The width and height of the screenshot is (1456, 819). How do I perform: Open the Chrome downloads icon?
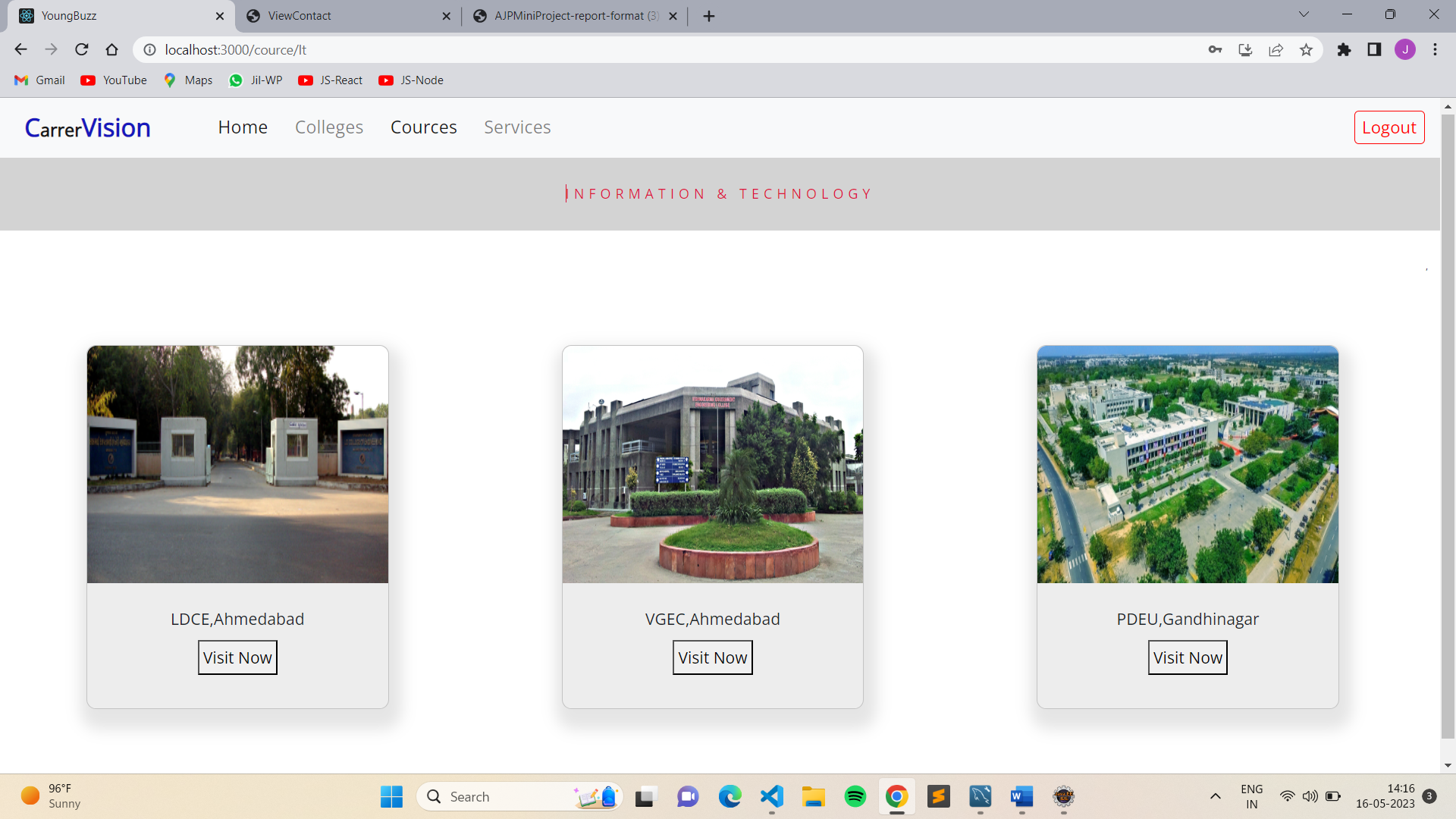point(1245,49)
